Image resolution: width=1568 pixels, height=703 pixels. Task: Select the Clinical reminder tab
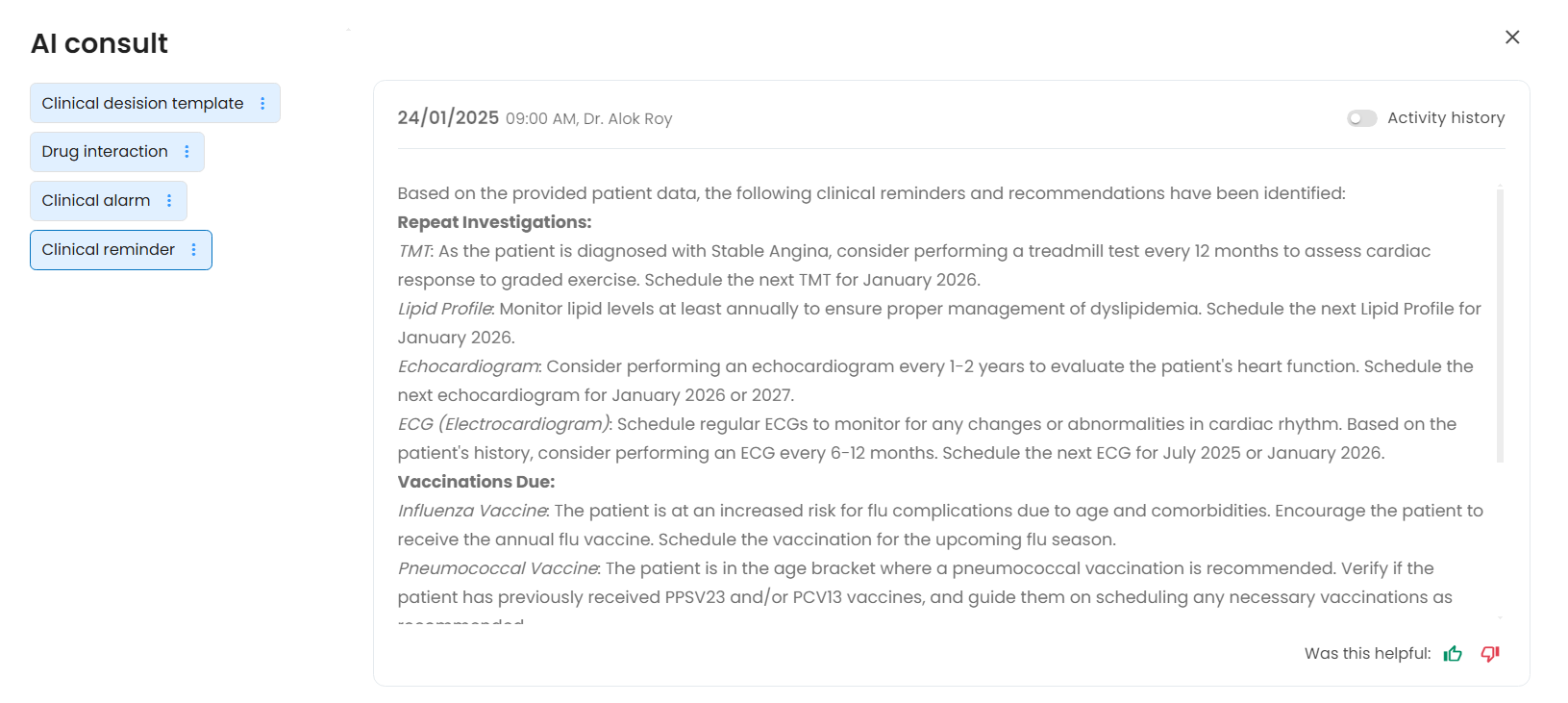coord(109,250)
